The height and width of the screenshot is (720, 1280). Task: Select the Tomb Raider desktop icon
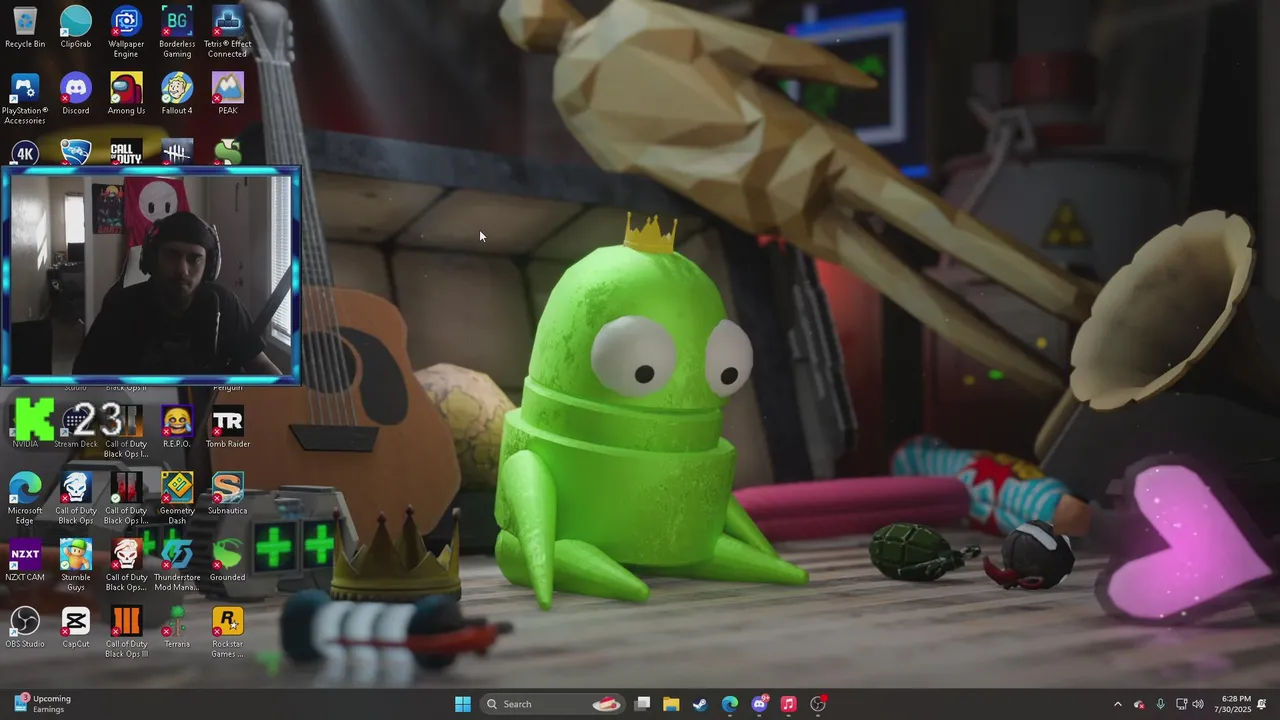[227, 427]
